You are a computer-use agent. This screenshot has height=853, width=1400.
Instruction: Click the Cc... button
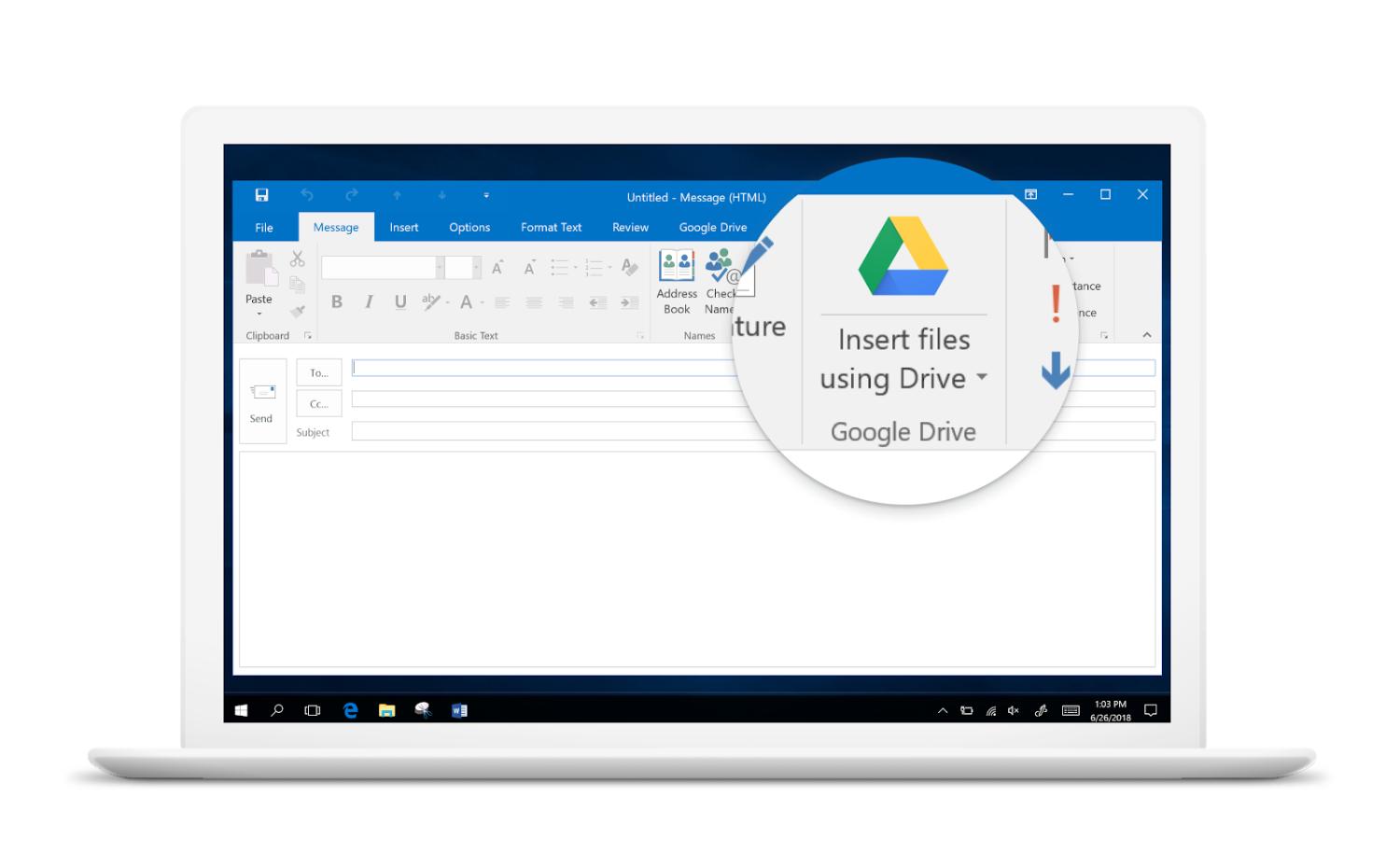(x=319, y=404)
